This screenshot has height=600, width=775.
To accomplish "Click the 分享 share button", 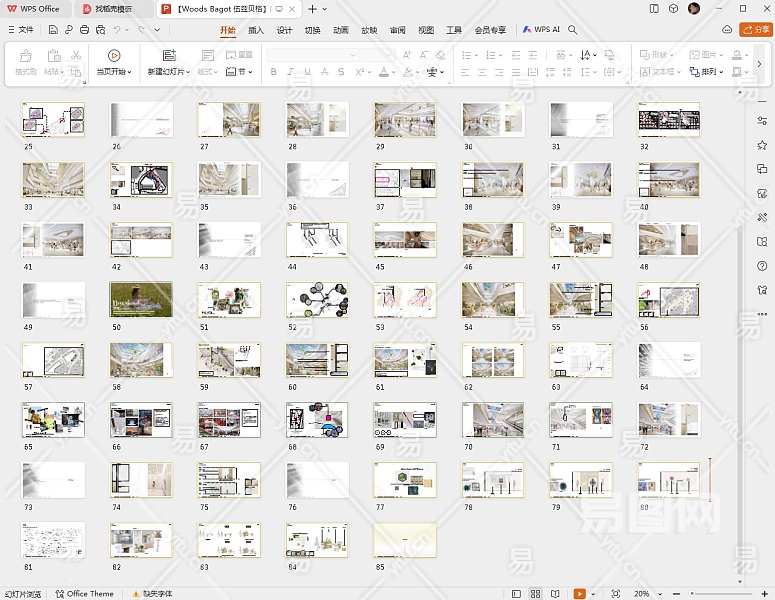I will click(756, 30).
